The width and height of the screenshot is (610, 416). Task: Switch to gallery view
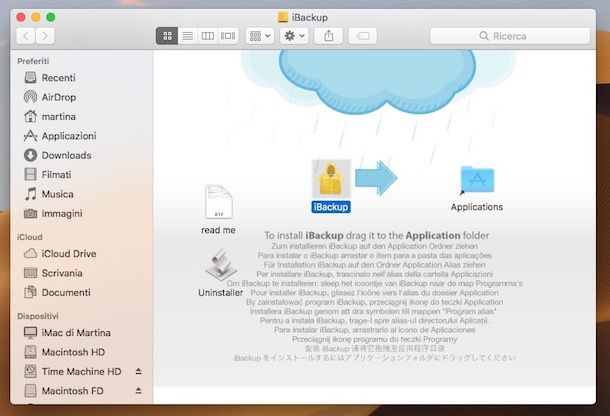click(x=228, y=36)
